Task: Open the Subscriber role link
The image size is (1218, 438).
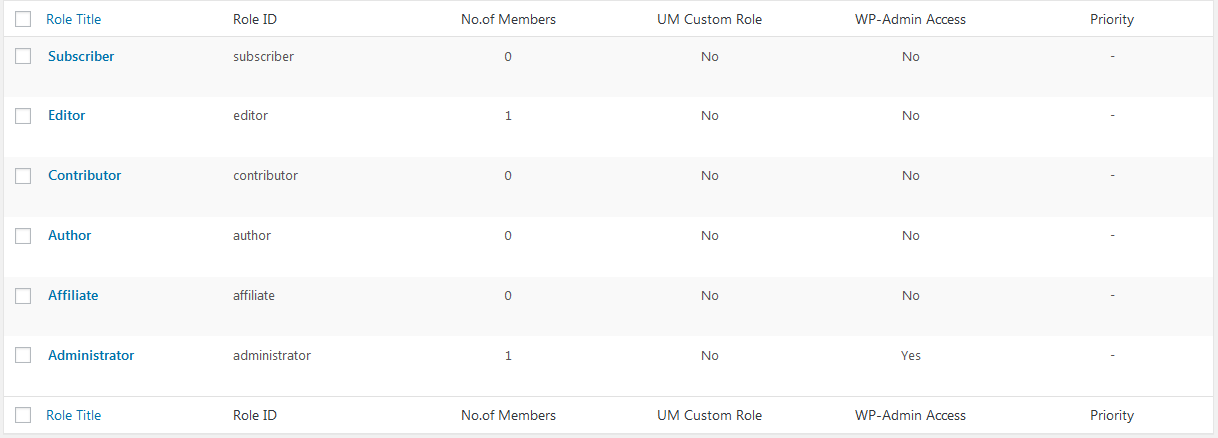Action: [81, 56]
